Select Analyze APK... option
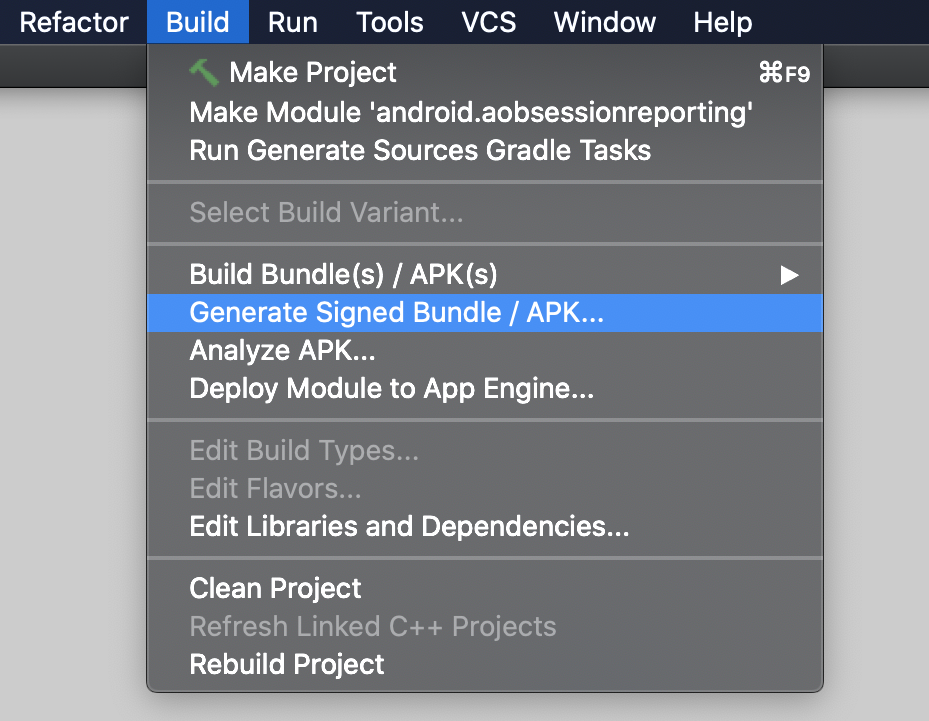 click(485, 351)
